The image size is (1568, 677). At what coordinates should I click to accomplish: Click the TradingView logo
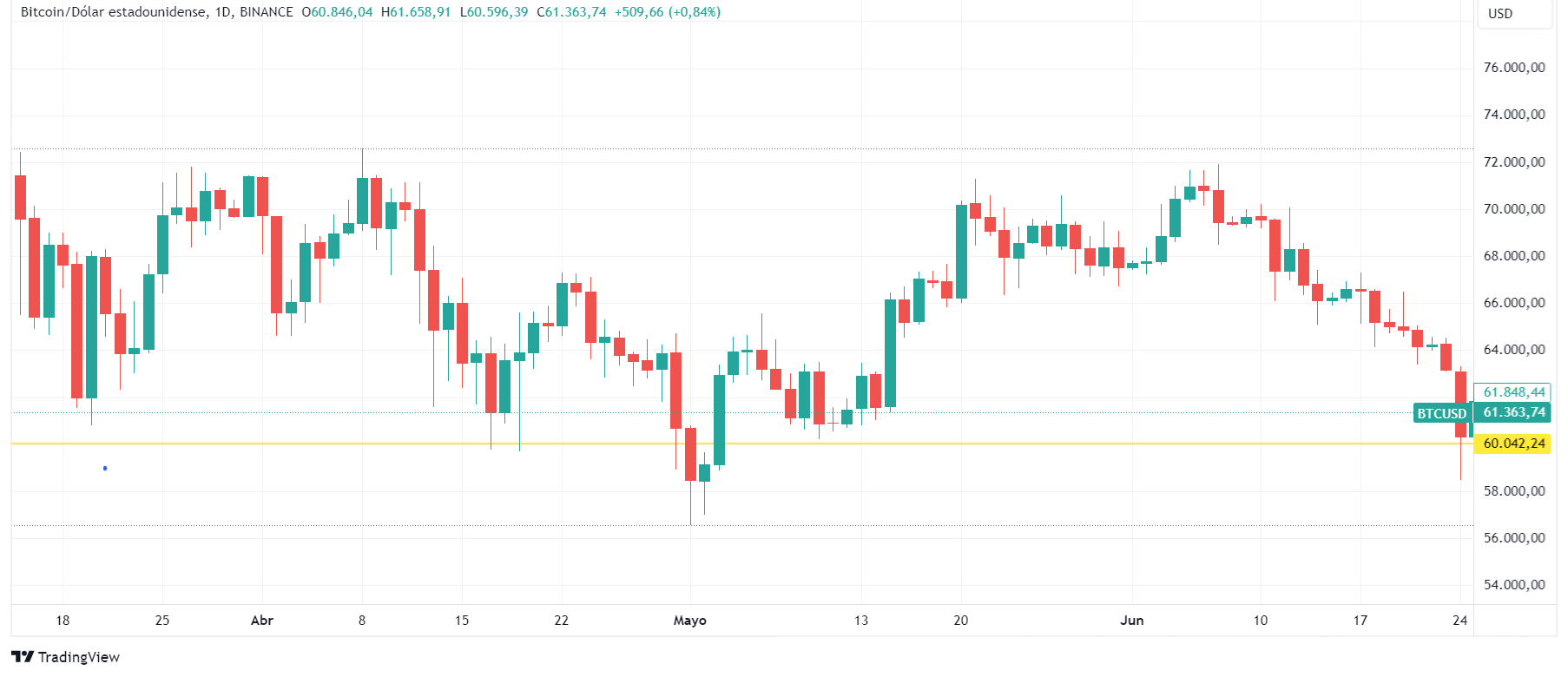point(65,657)
